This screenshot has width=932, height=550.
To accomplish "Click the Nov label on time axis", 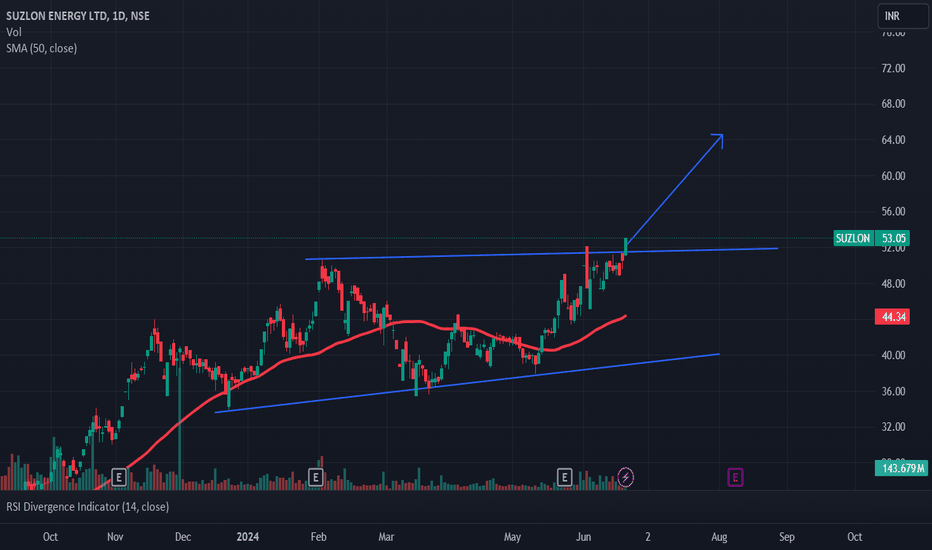I will (x=115, y=537).
